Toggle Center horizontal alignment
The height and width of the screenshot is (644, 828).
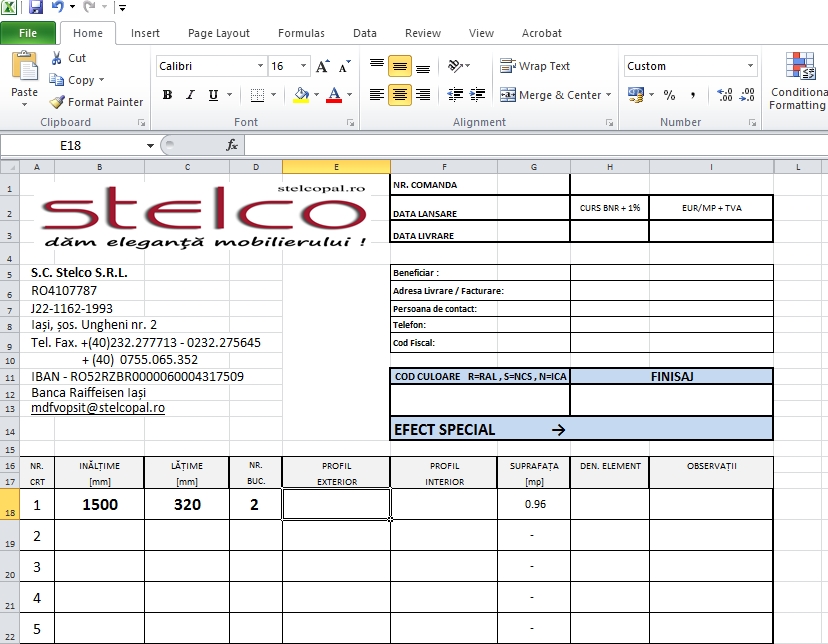coord(400,95)
